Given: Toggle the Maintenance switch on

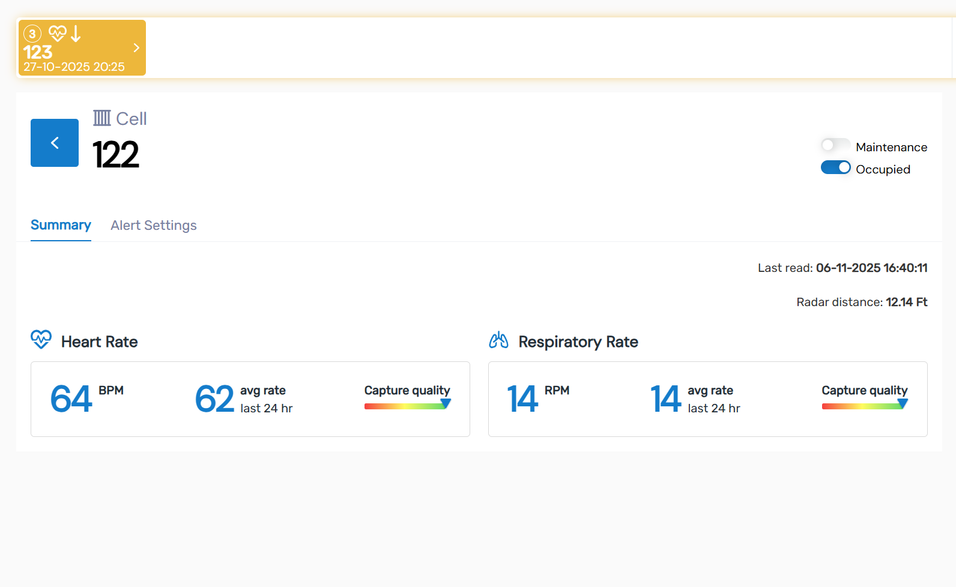Looking at the screenshot, I should (835, 146).
